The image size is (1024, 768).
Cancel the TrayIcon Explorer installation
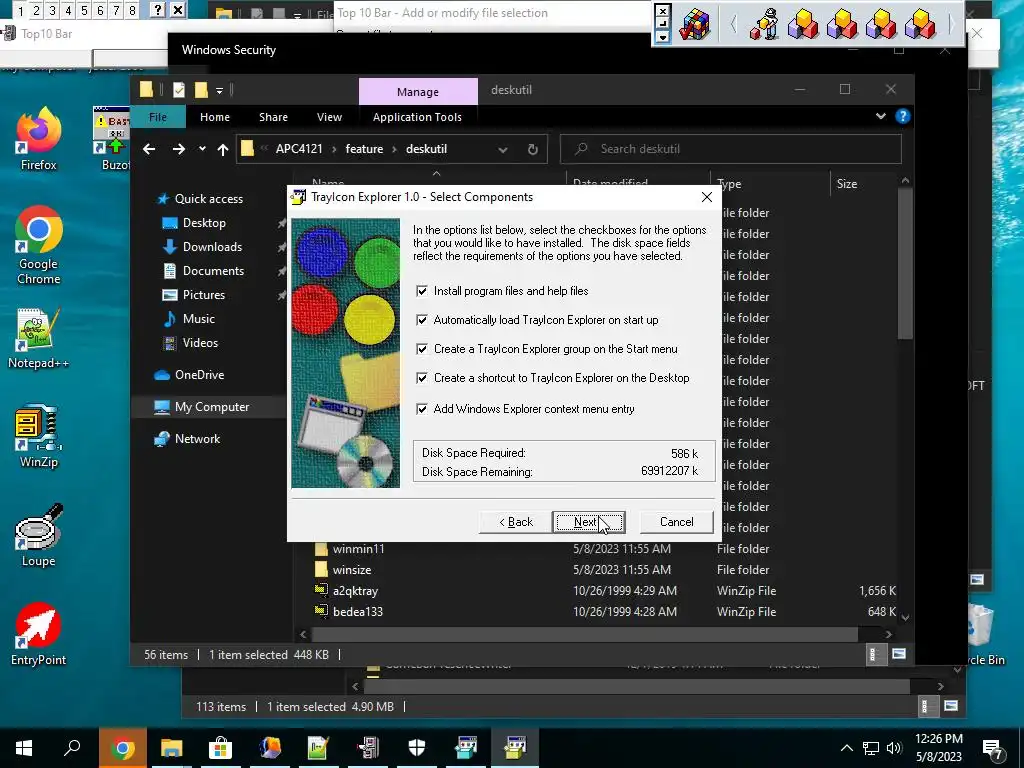[x=676, y=522]
